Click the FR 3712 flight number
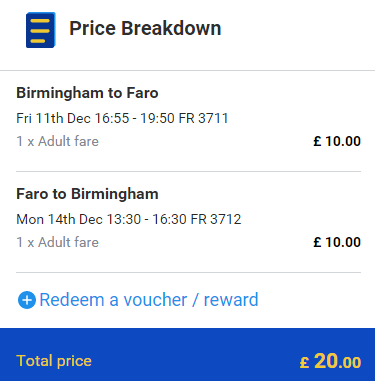 [216, 219]
